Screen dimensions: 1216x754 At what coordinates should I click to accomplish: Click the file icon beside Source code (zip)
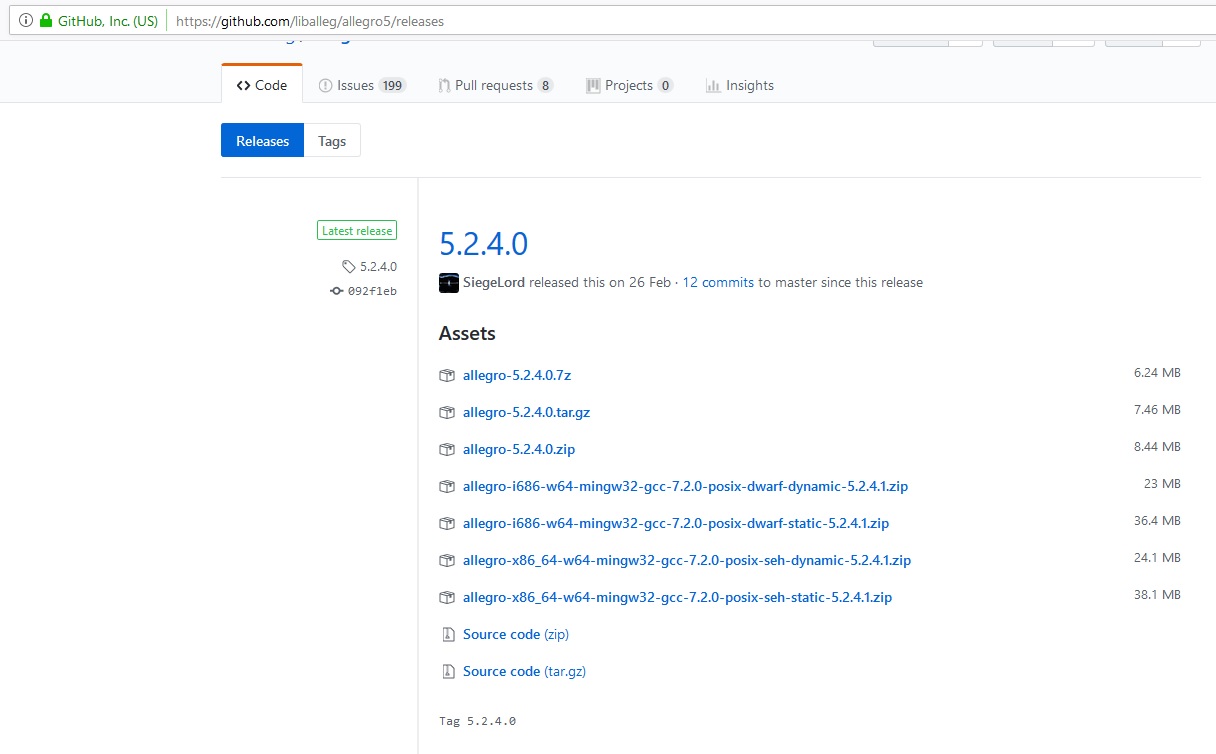click(447, 634)
